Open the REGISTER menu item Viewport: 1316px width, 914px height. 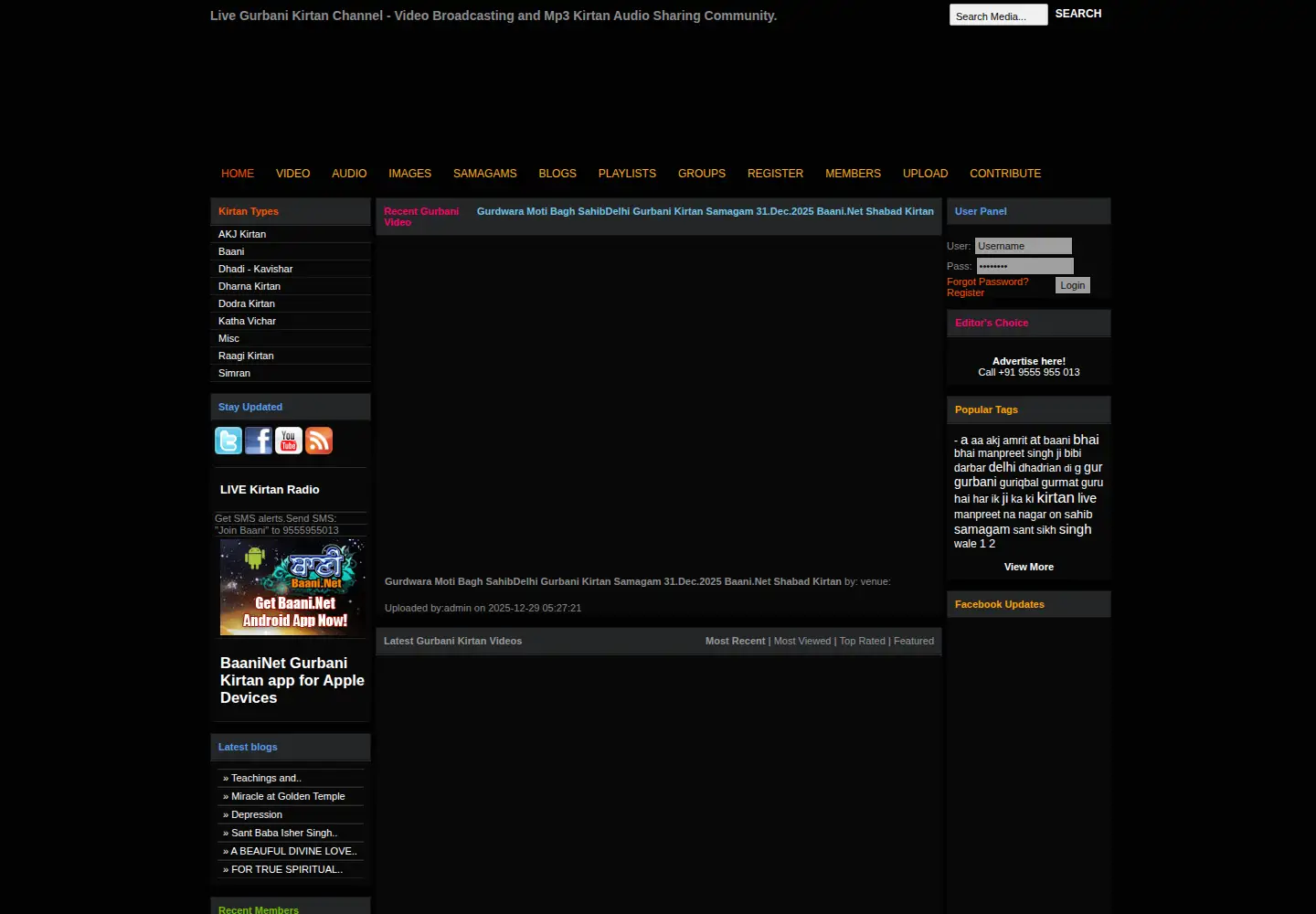coord(775,174)
